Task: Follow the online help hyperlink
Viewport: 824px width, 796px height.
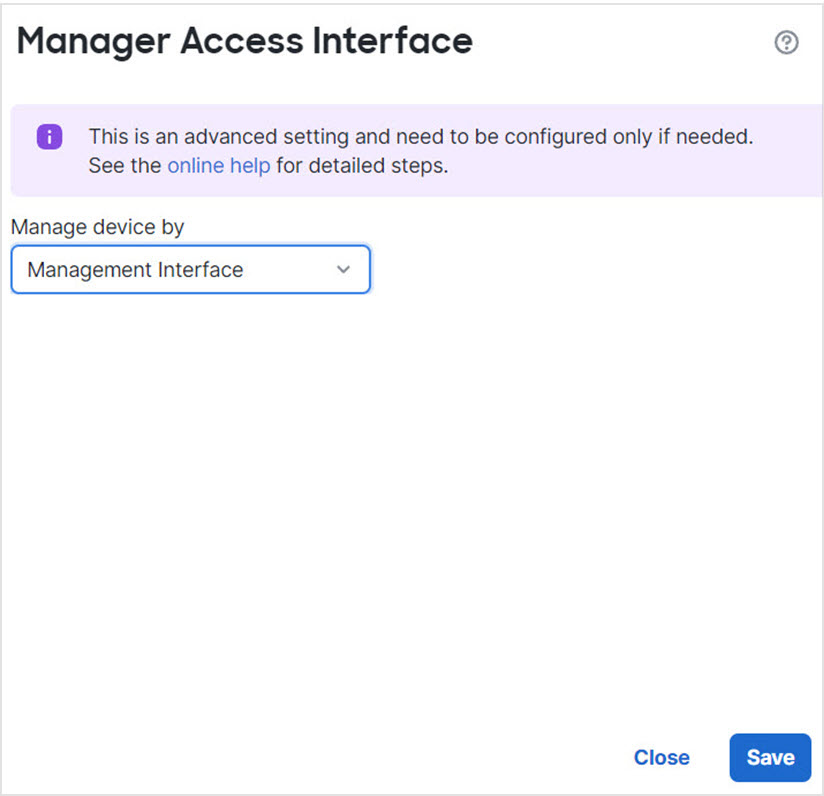Action: (218, 166)
